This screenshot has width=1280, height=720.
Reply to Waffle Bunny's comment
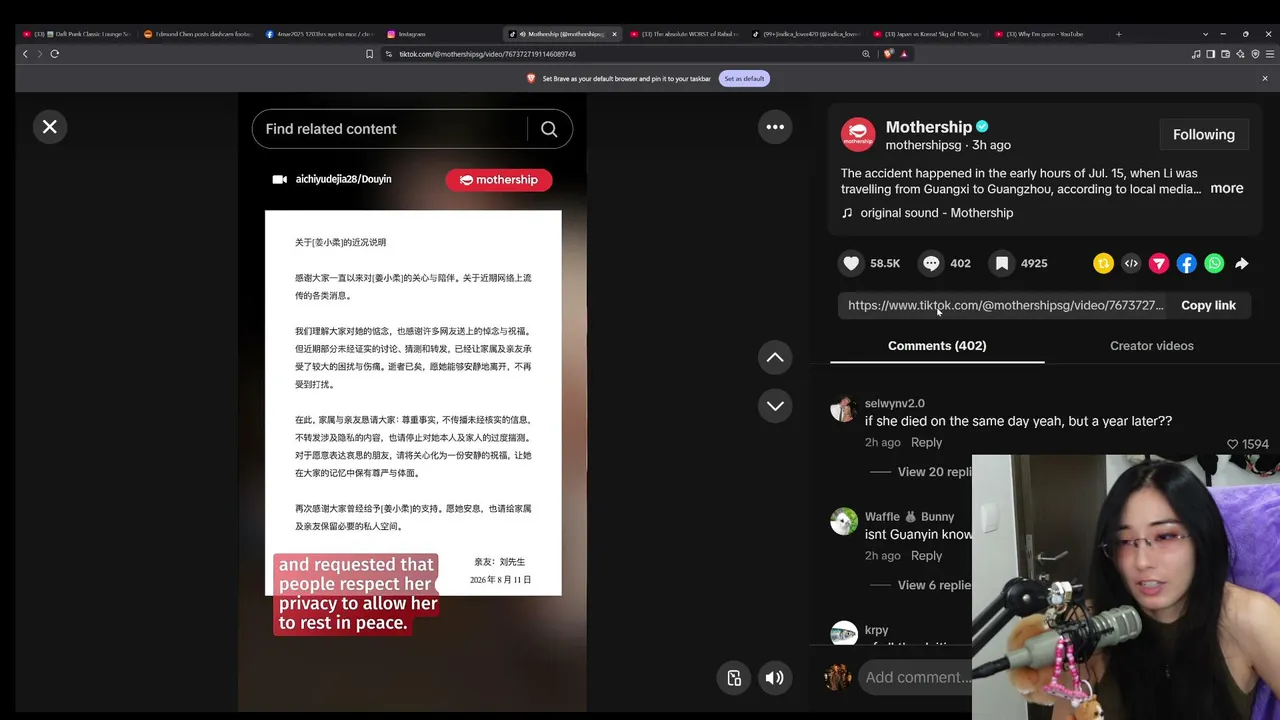926,555
